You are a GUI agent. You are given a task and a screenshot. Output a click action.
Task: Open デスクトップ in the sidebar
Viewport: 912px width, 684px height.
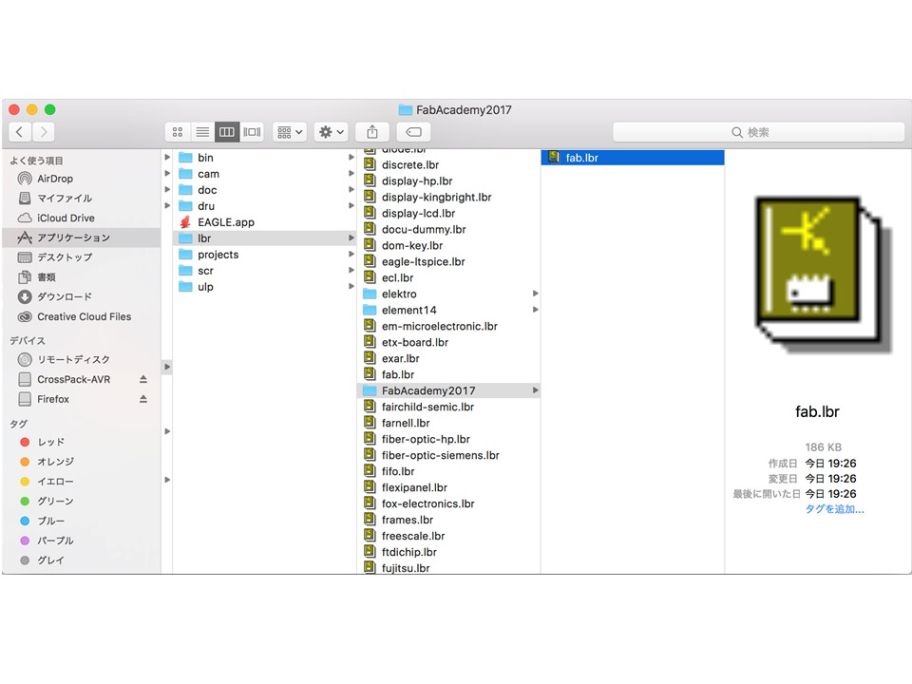pyautogui.click(x=81, y=257)
